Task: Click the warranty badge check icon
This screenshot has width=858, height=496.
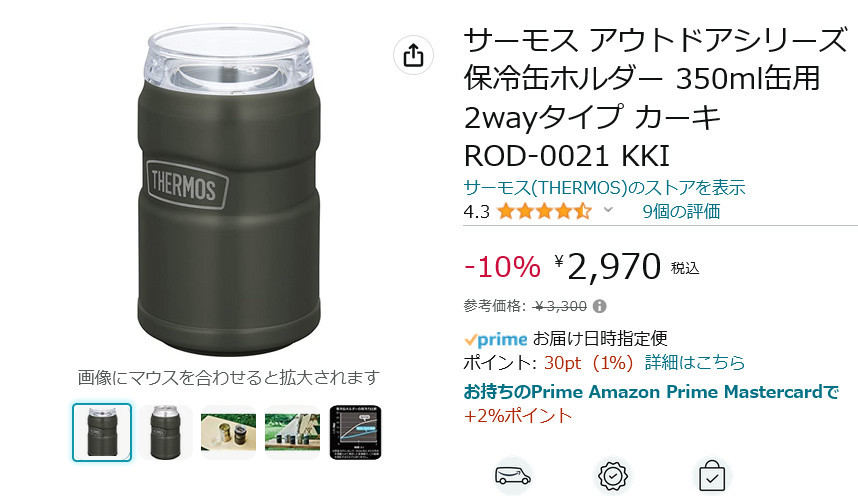Action: (612, 476)
